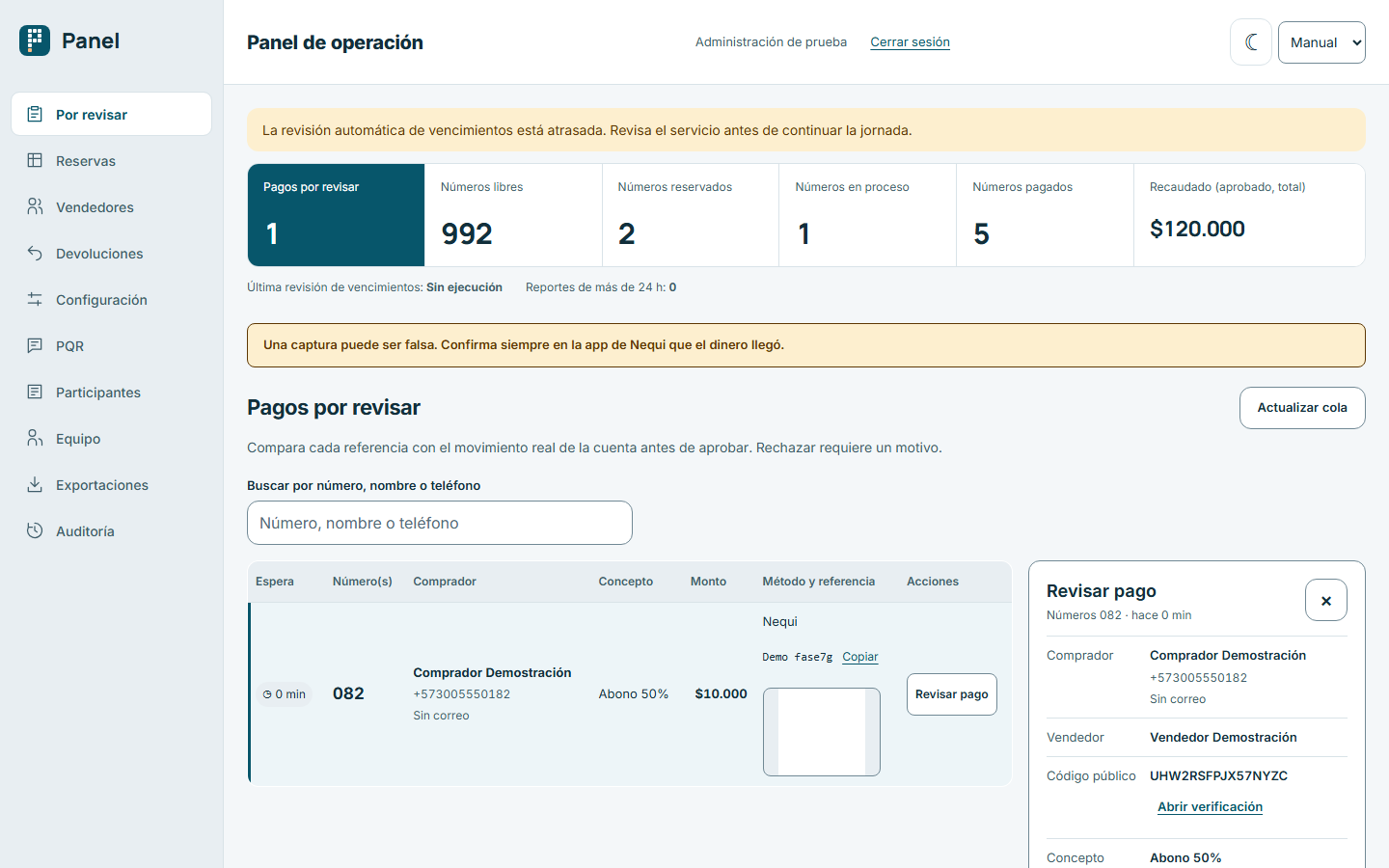1389x868 pixels.
Task: Click the payment capture thumbnail
Action: [822, 732]
